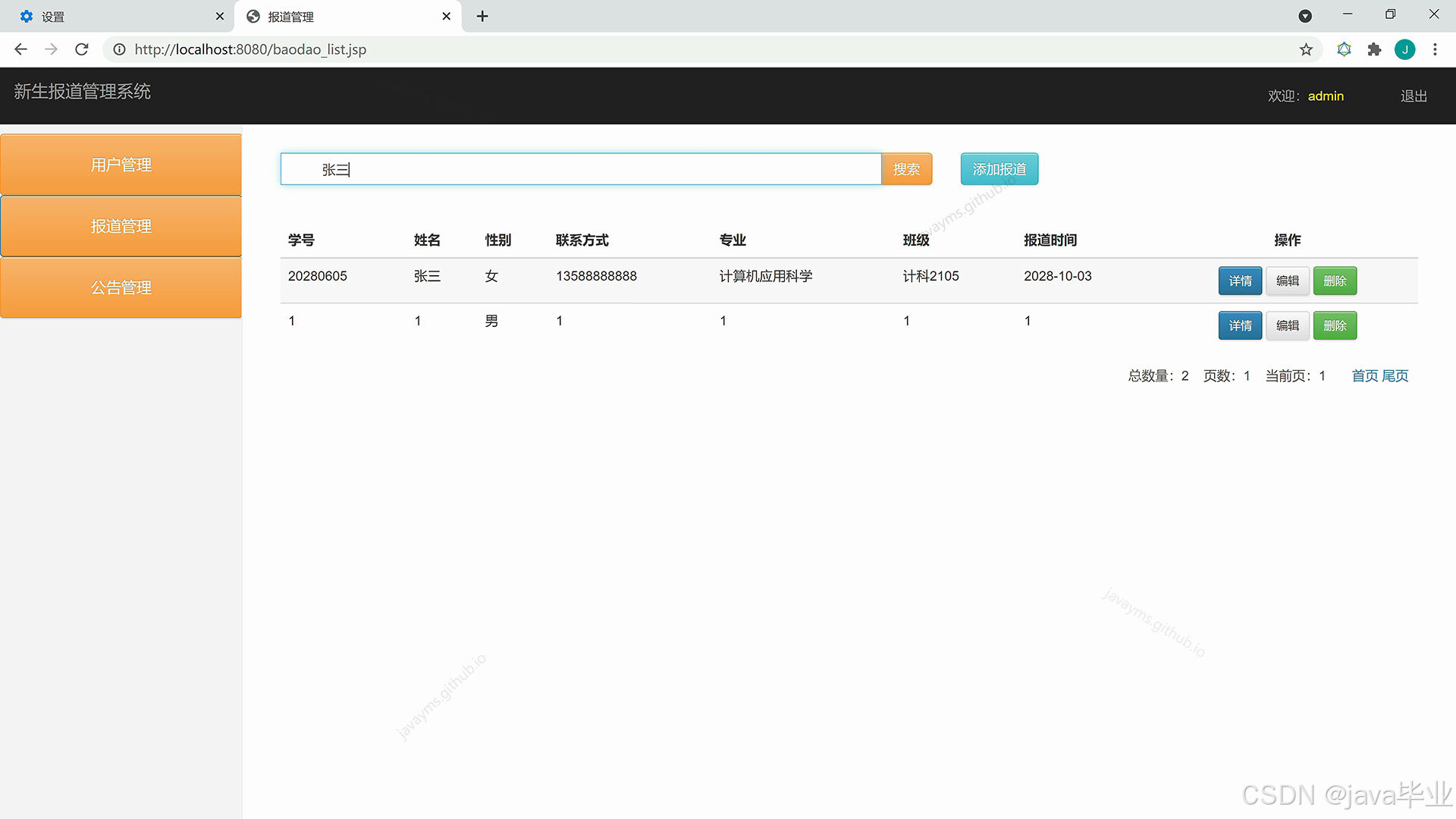The image size is (1456, 819).
Task: Click the 联系方式 column header
Action: (582, 240)
